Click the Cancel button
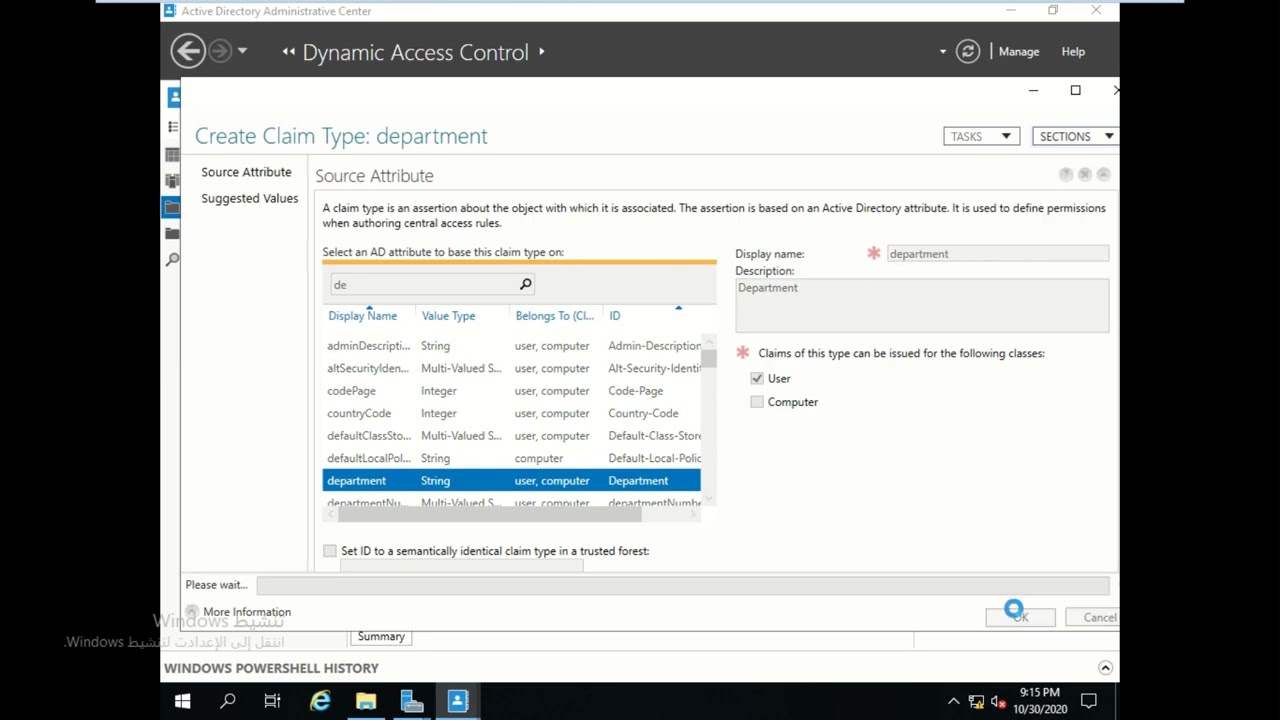The height and width of the screenshot is (720, 1280). (x=1093, y=617)
